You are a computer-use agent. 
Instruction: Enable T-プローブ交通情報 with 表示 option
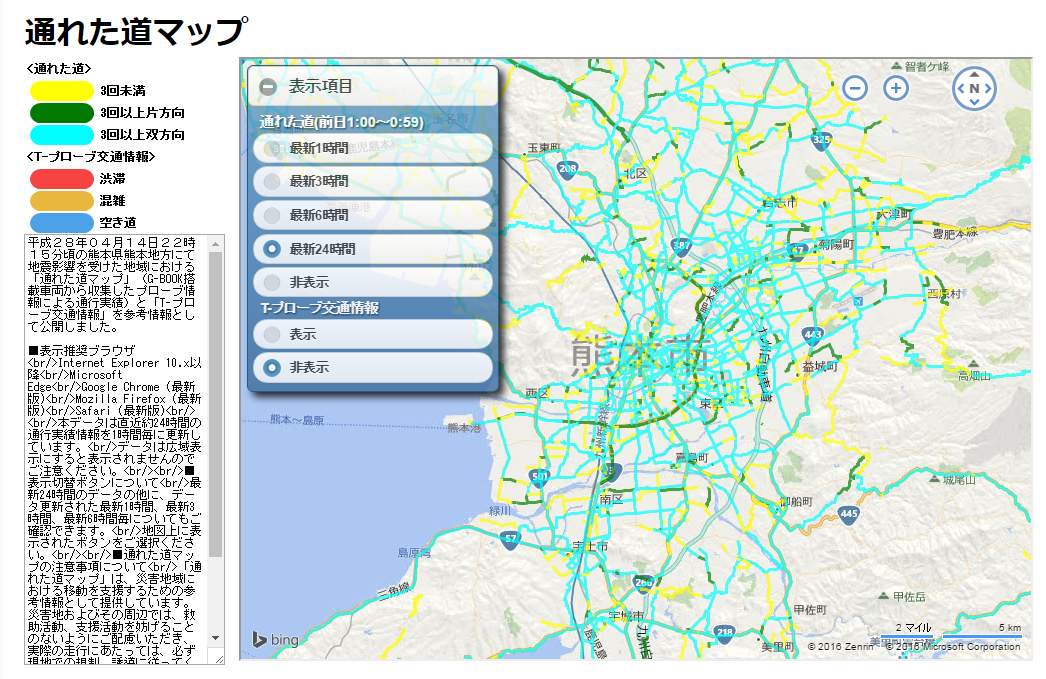[x=272, y=334]
